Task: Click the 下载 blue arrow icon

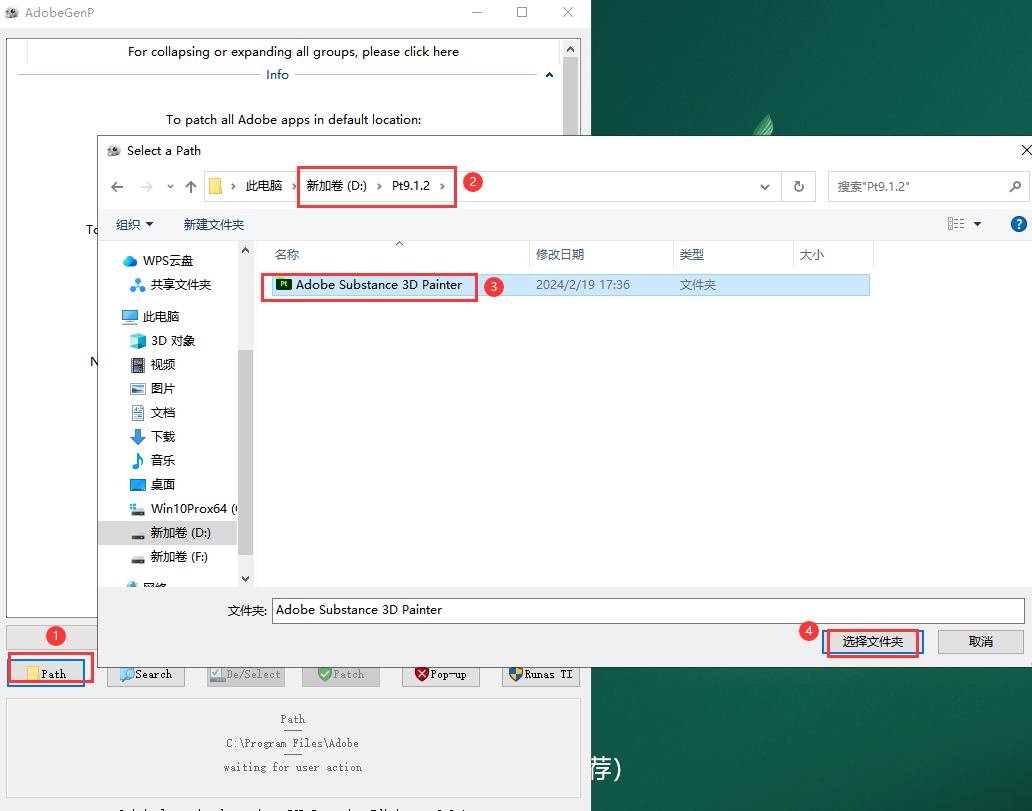Action: coord(138,436)
